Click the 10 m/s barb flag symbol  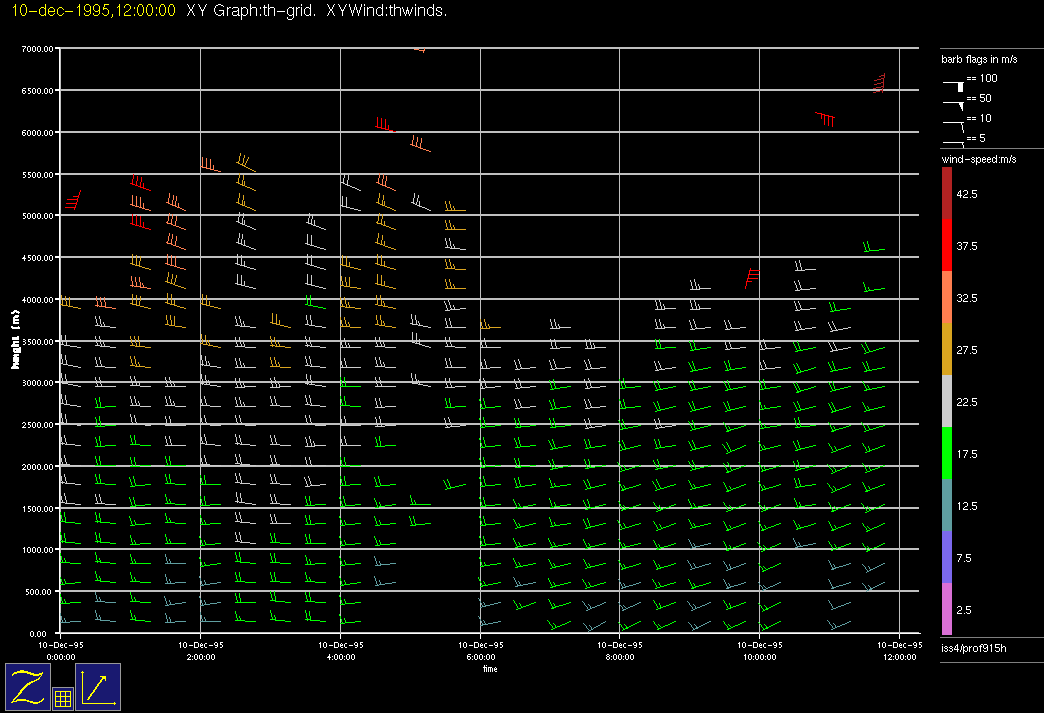pyautogui.click(x=954, y=122)
